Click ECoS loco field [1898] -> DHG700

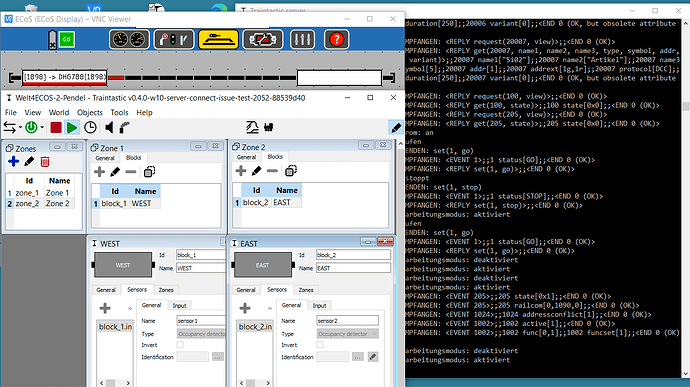tap(64, 77)
